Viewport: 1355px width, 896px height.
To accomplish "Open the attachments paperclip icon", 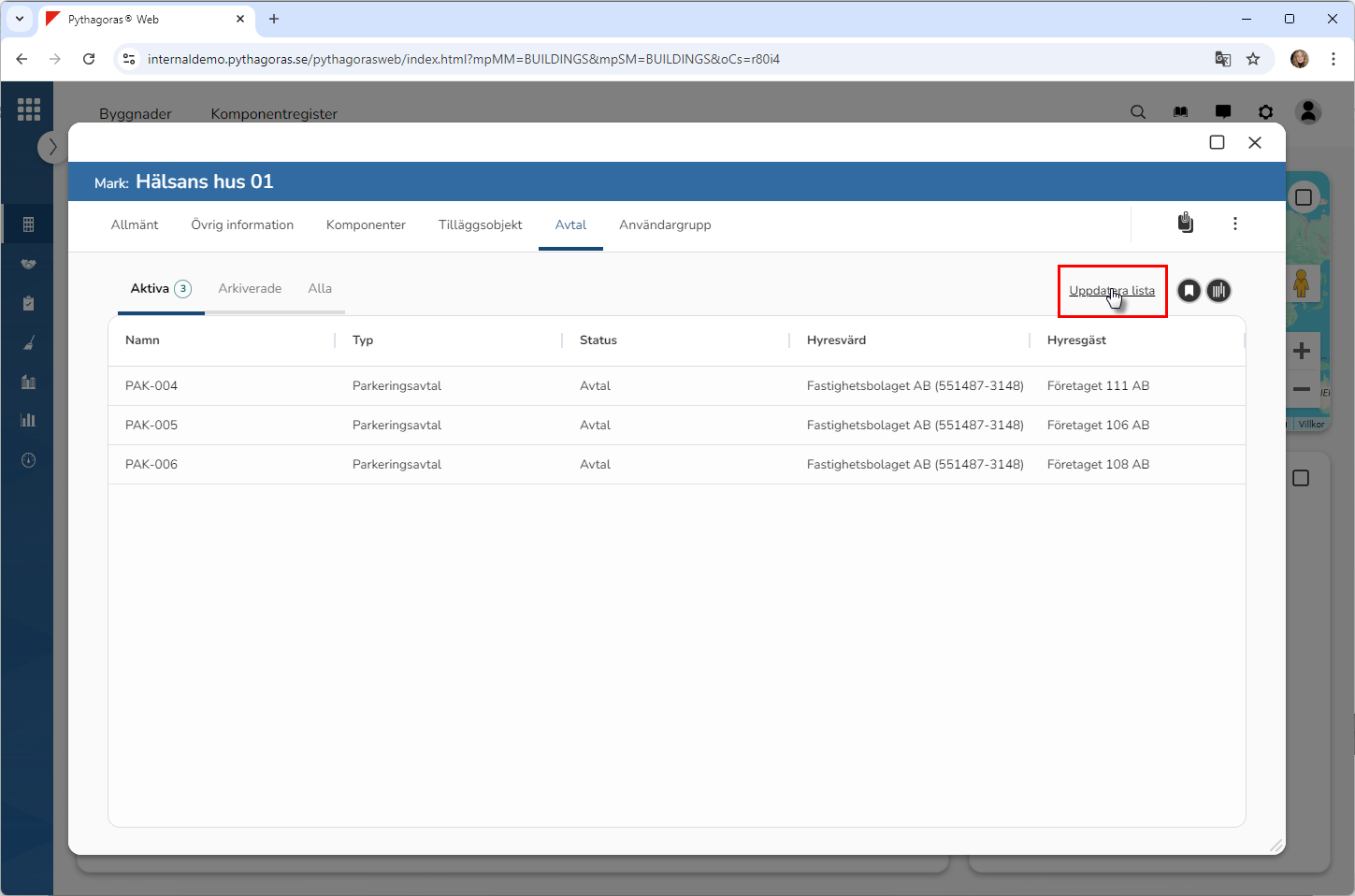I will (1185, 223).
